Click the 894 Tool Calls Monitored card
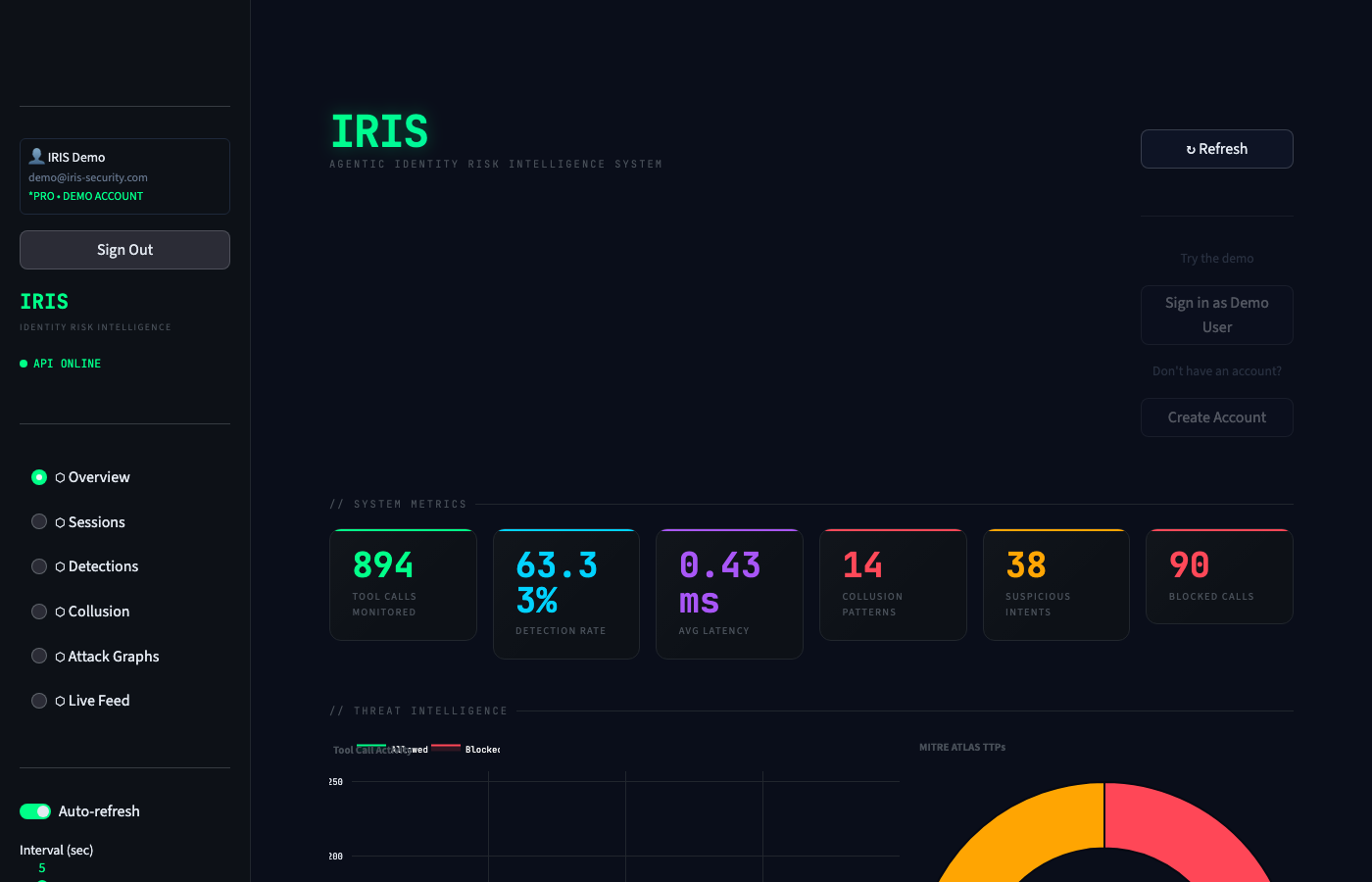Image resolution: width=1372 pixels, height=882 pixels. point(403,585)
